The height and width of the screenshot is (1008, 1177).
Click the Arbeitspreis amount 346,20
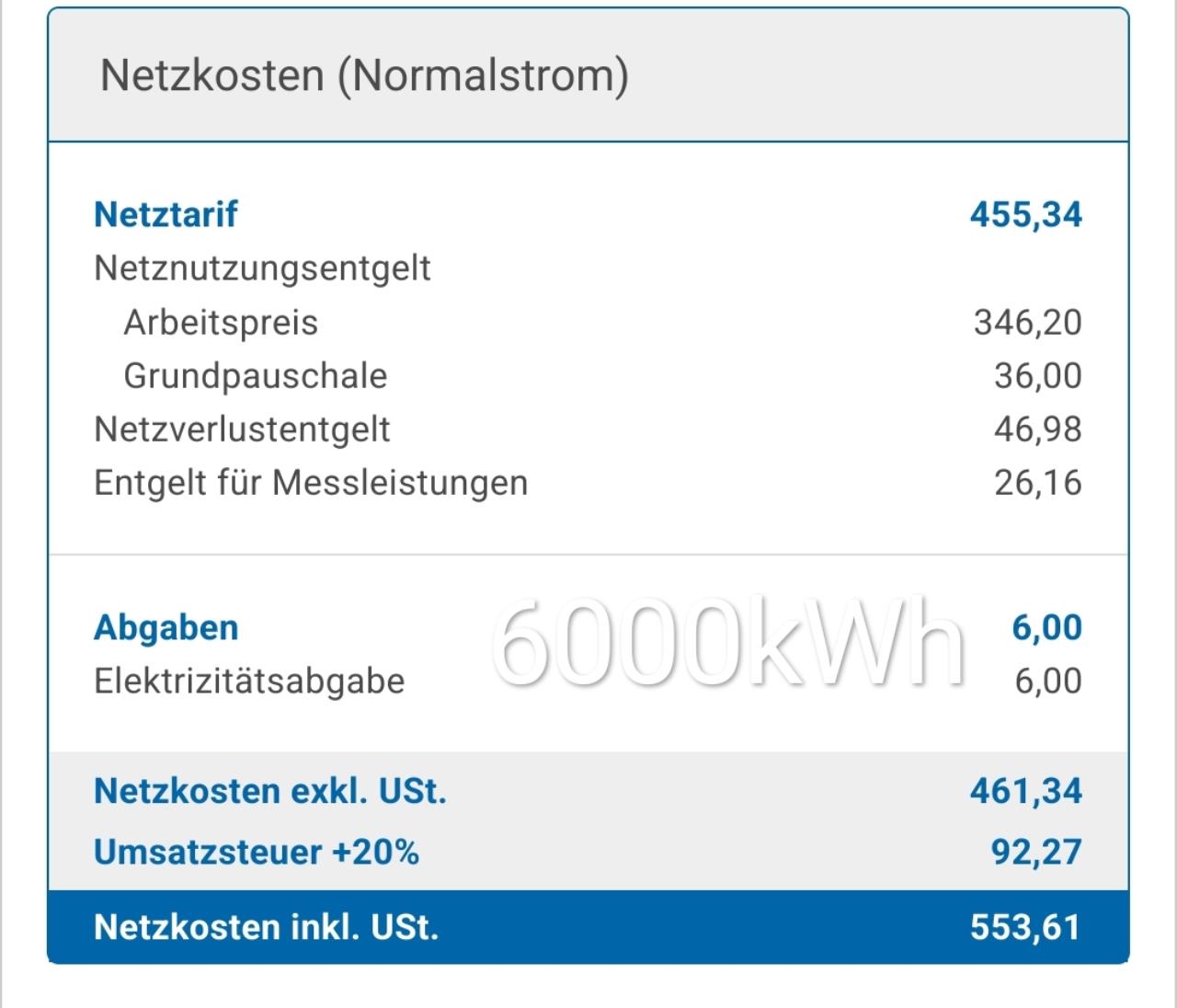click(1027, 323)
